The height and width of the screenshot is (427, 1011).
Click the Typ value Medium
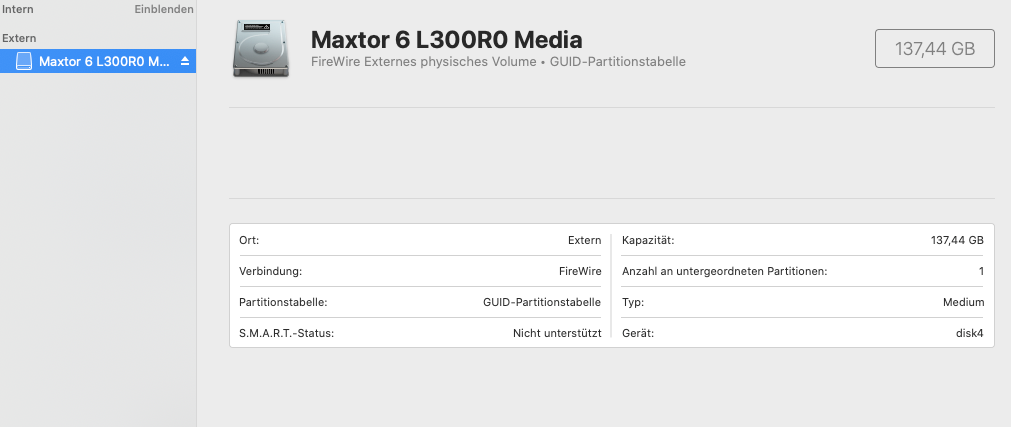962,302
